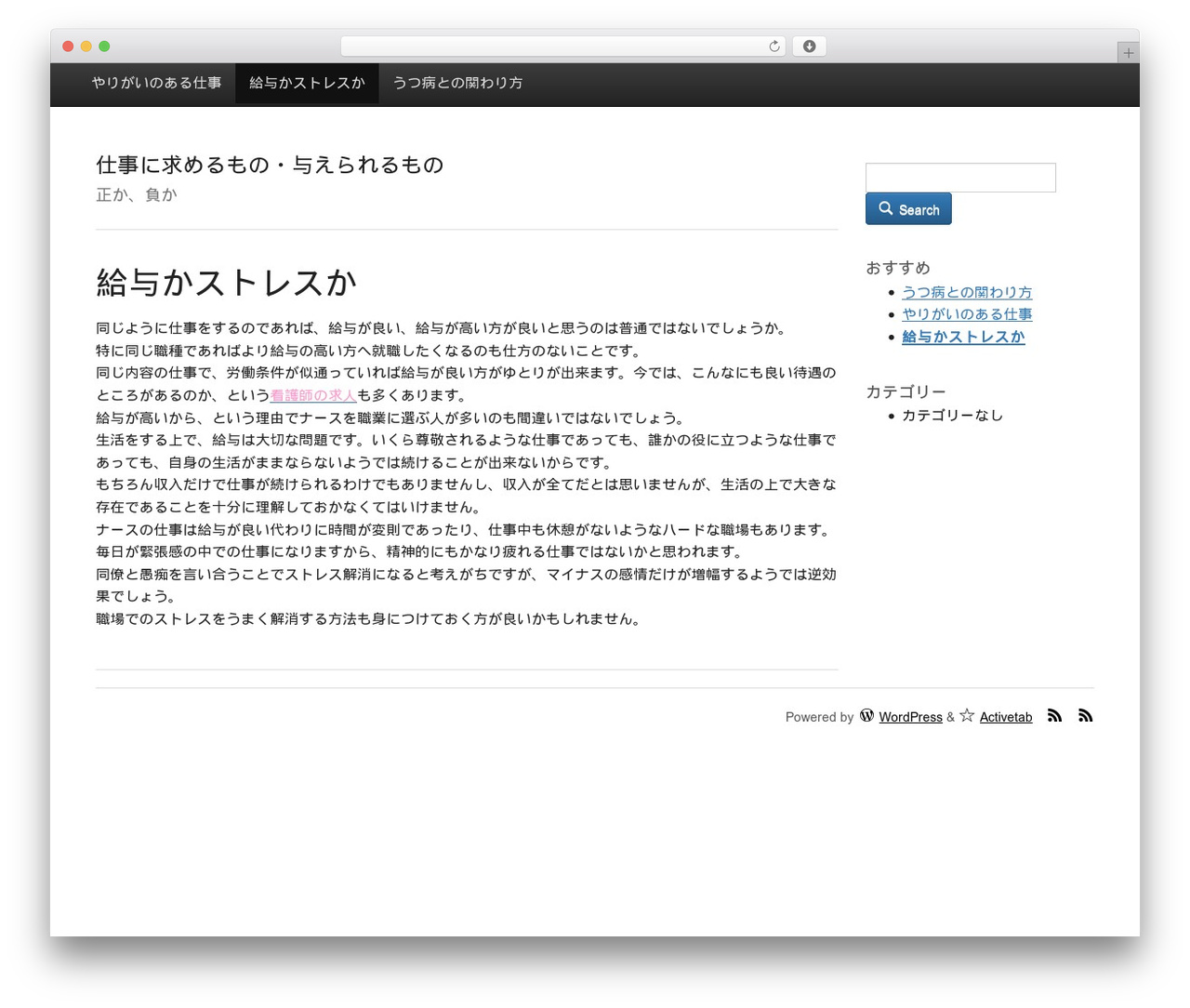The image size is (1190, 1008).
Task: Focus the sidebar search text field
Action: point(960,178)
